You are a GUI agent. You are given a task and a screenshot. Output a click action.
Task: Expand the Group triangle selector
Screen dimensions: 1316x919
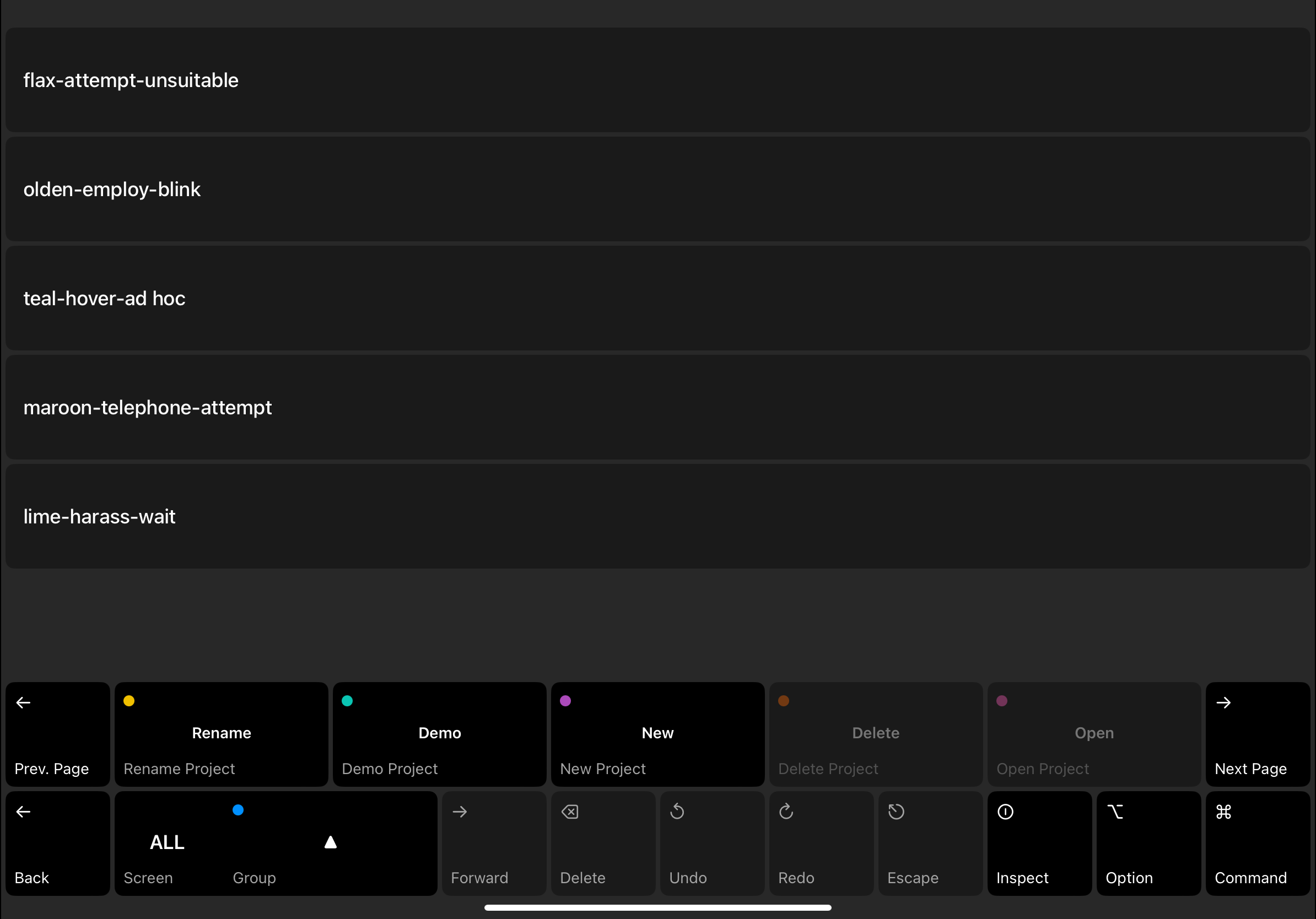click(330, 842)
